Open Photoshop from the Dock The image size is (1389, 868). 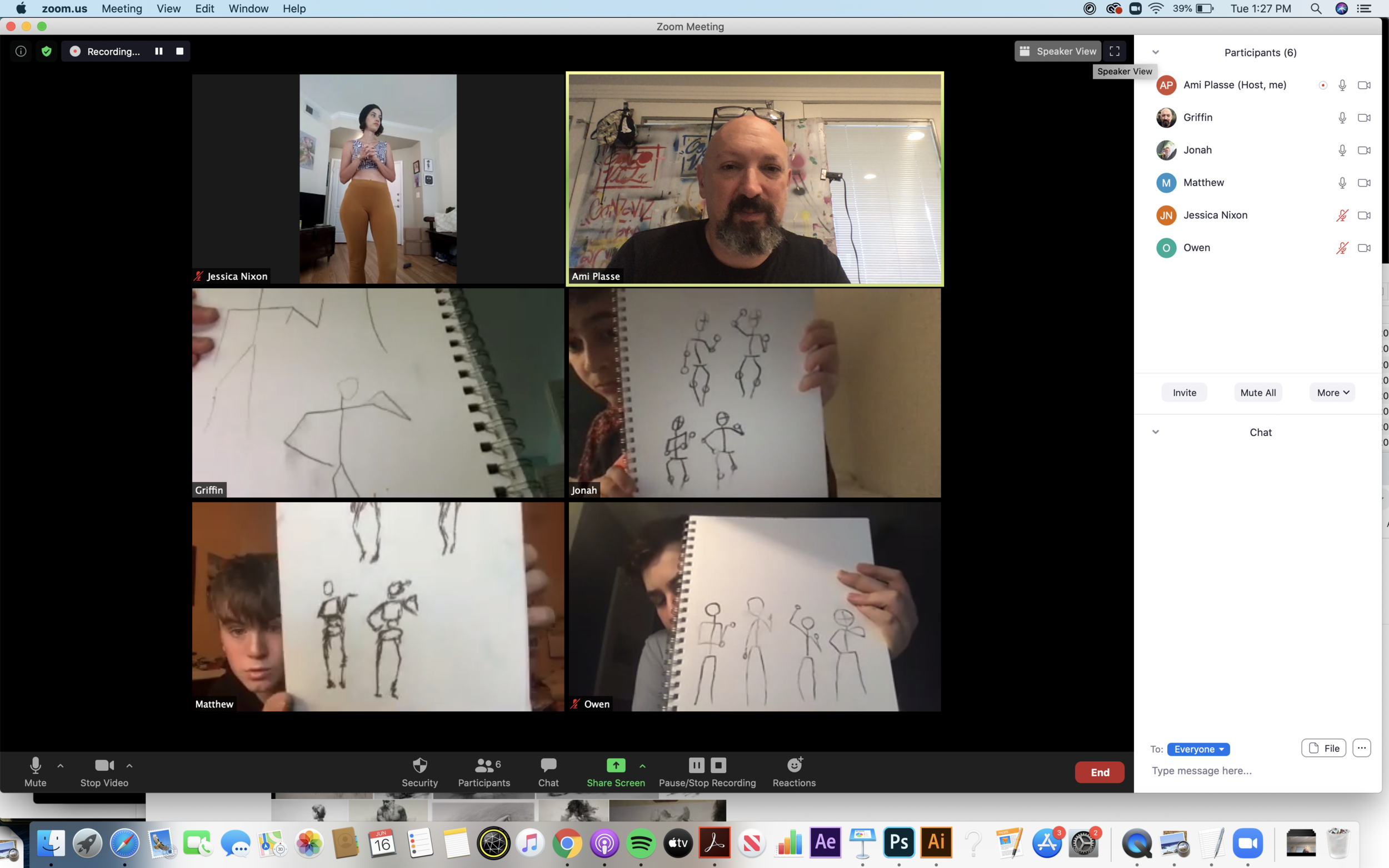point(898,842)
